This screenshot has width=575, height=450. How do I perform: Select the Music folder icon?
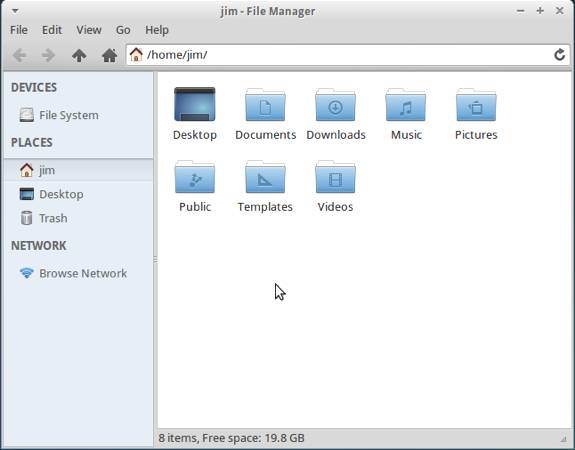406,105
